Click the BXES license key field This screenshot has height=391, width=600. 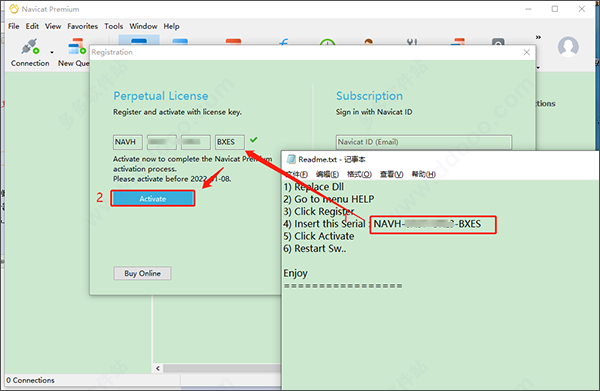(x=230, y=142)
